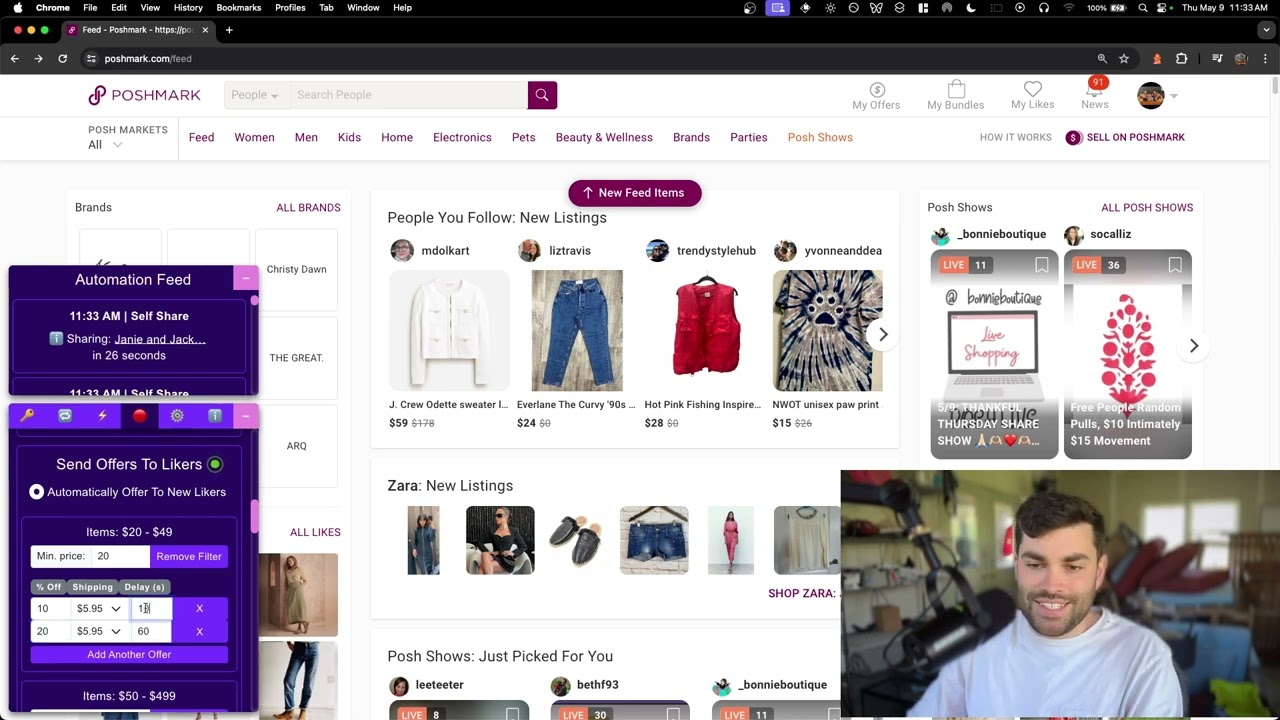Open the Electronics category tab
Viewport: 1280px width, 720px height.
(462, 138)
